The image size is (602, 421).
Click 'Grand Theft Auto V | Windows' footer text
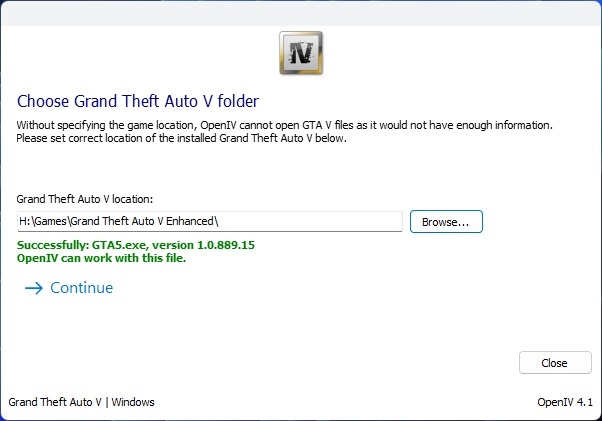[81, 402]
